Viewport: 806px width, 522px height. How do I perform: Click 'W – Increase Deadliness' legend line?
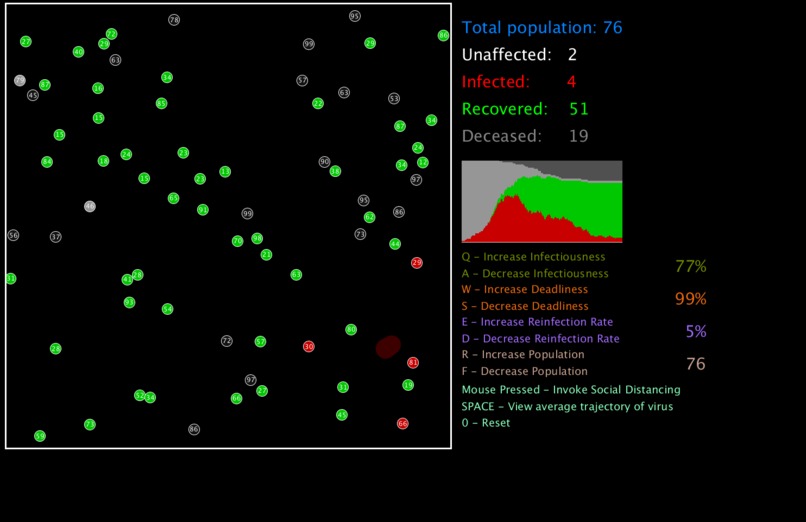click(525, 289)
